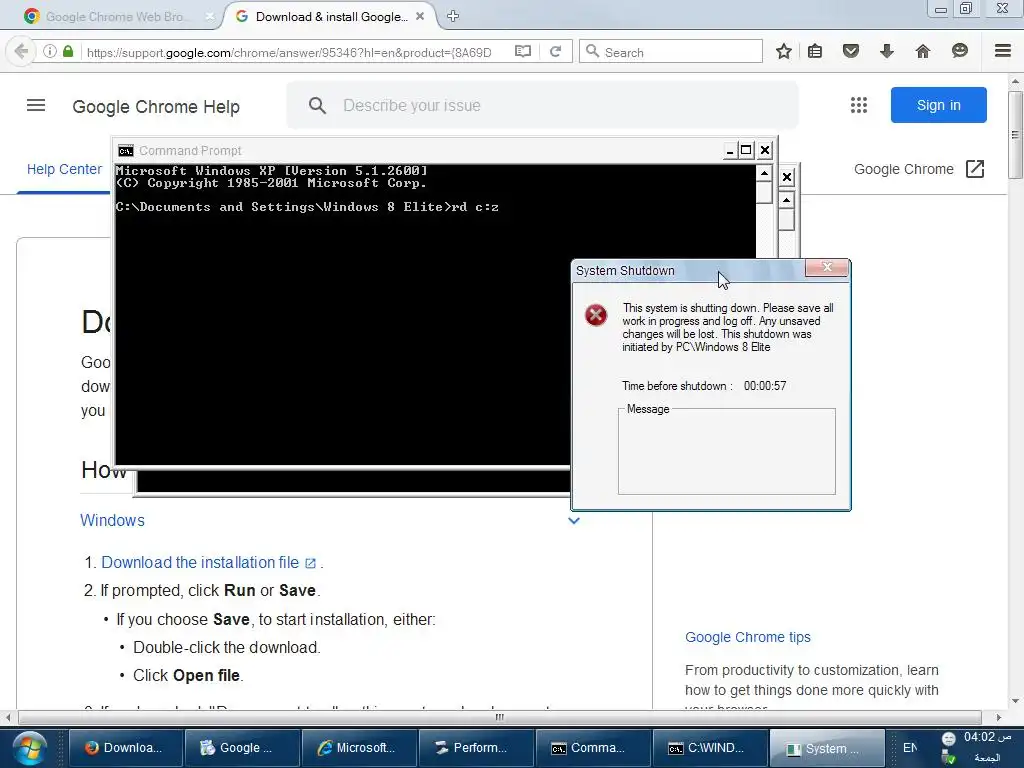Show site information icon in address bar
This screenshot has width=1024, height=768.
[50, 51]
